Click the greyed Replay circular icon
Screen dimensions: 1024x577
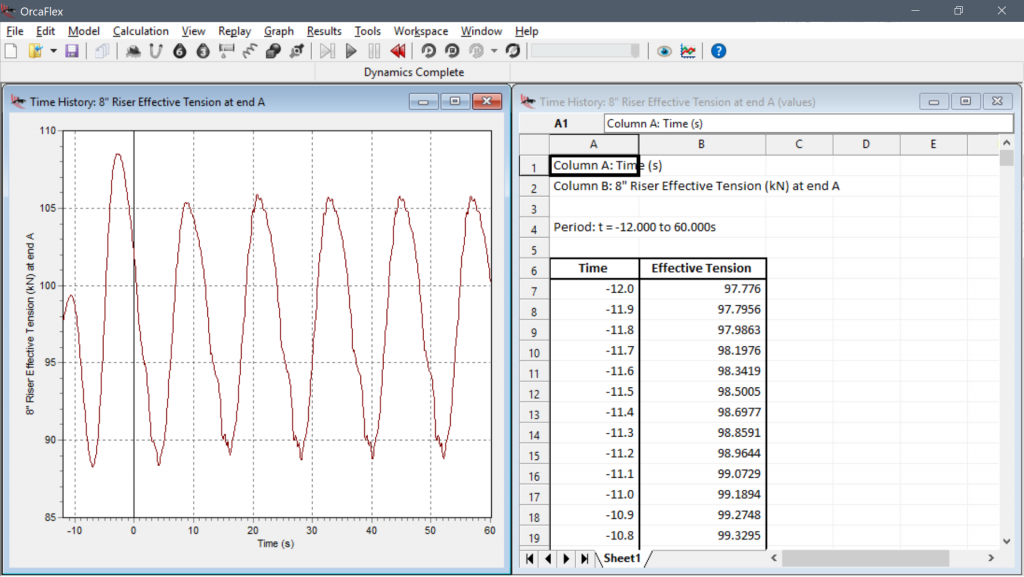coord(476,51)
